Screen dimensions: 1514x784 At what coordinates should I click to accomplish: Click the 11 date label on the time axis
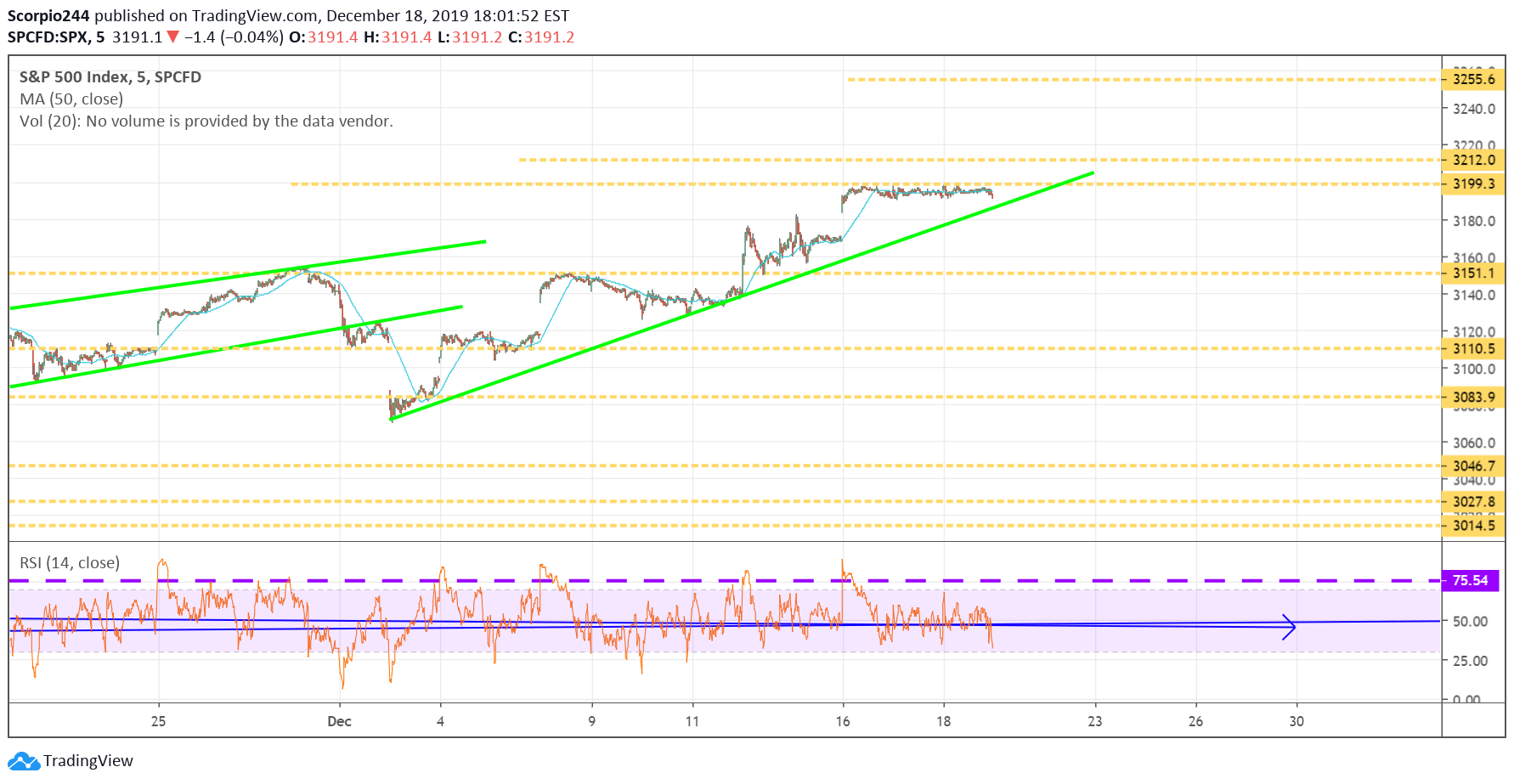click(692, 721)
